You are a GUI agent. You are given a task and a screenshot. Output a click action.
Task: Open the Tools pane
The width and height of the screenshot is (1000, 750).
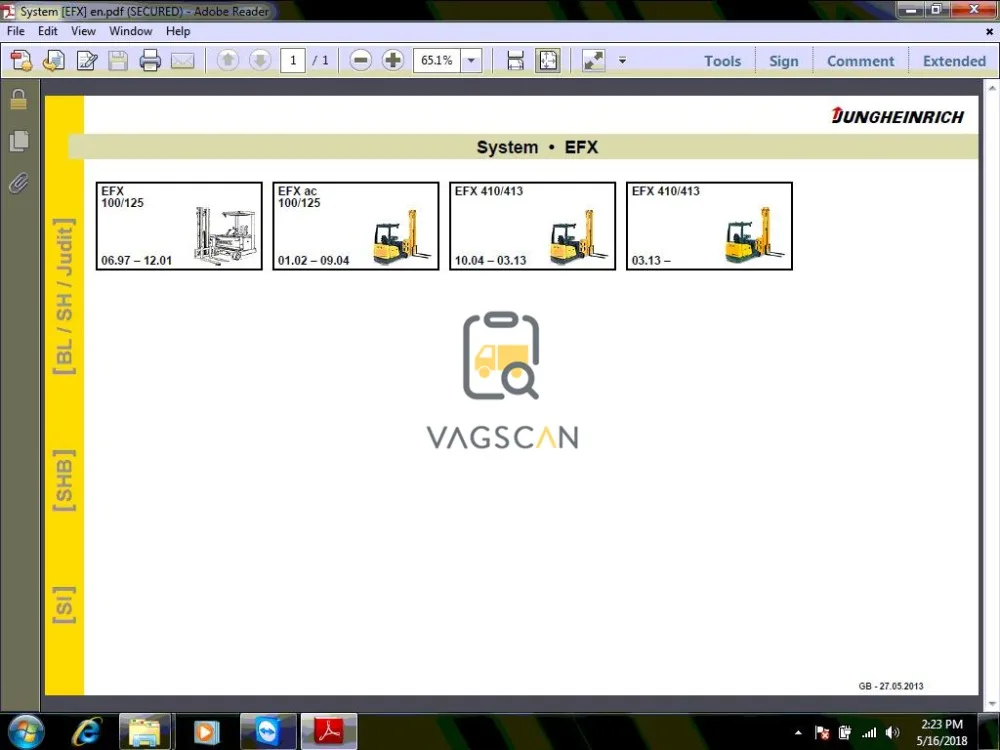(x=722, y=61)
